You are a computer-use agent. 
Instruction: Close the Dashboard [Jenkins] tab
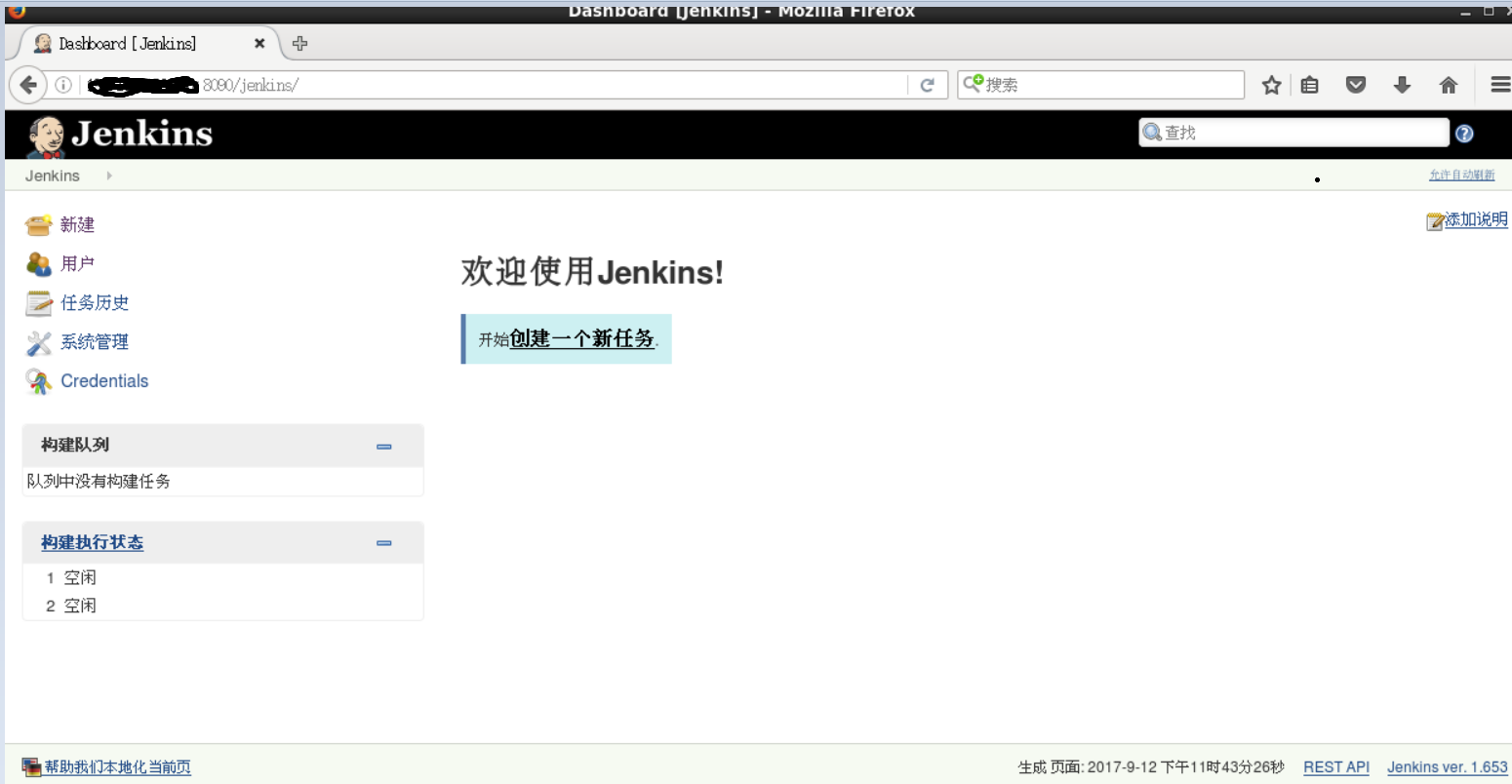259,43
